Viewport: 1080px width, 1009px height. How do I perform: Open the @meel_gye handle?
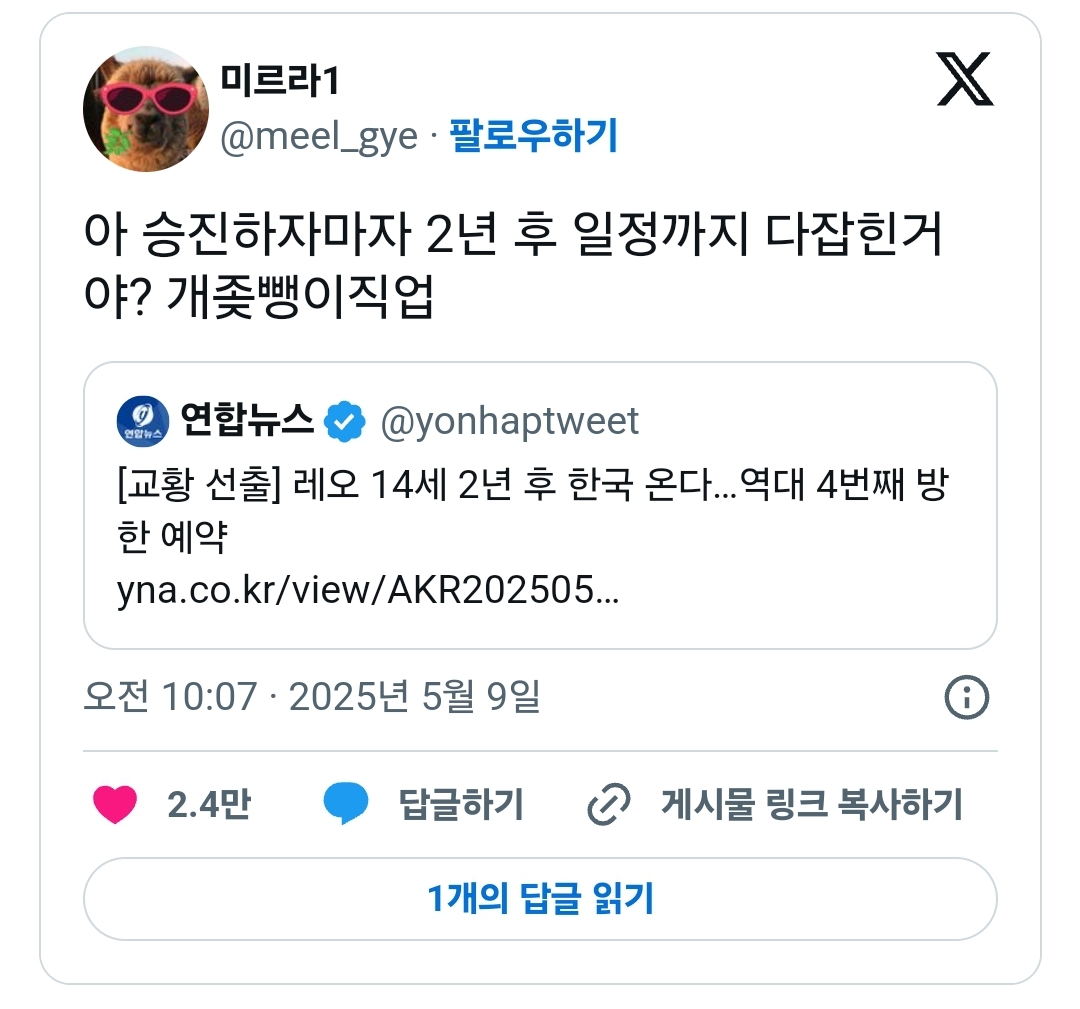click(x=319, y=136)
